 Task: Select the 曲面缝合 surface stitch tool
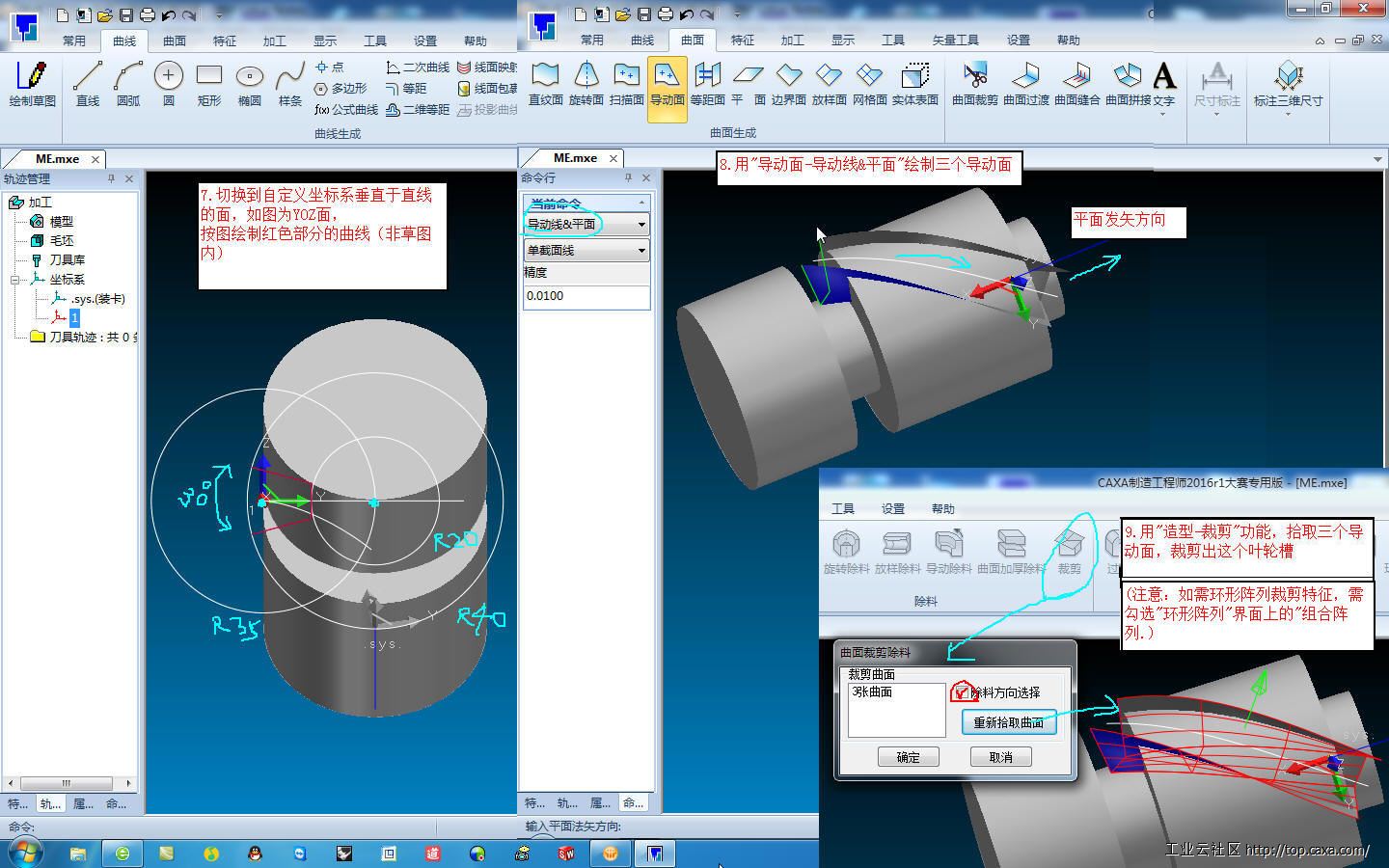click(1076, 84)
